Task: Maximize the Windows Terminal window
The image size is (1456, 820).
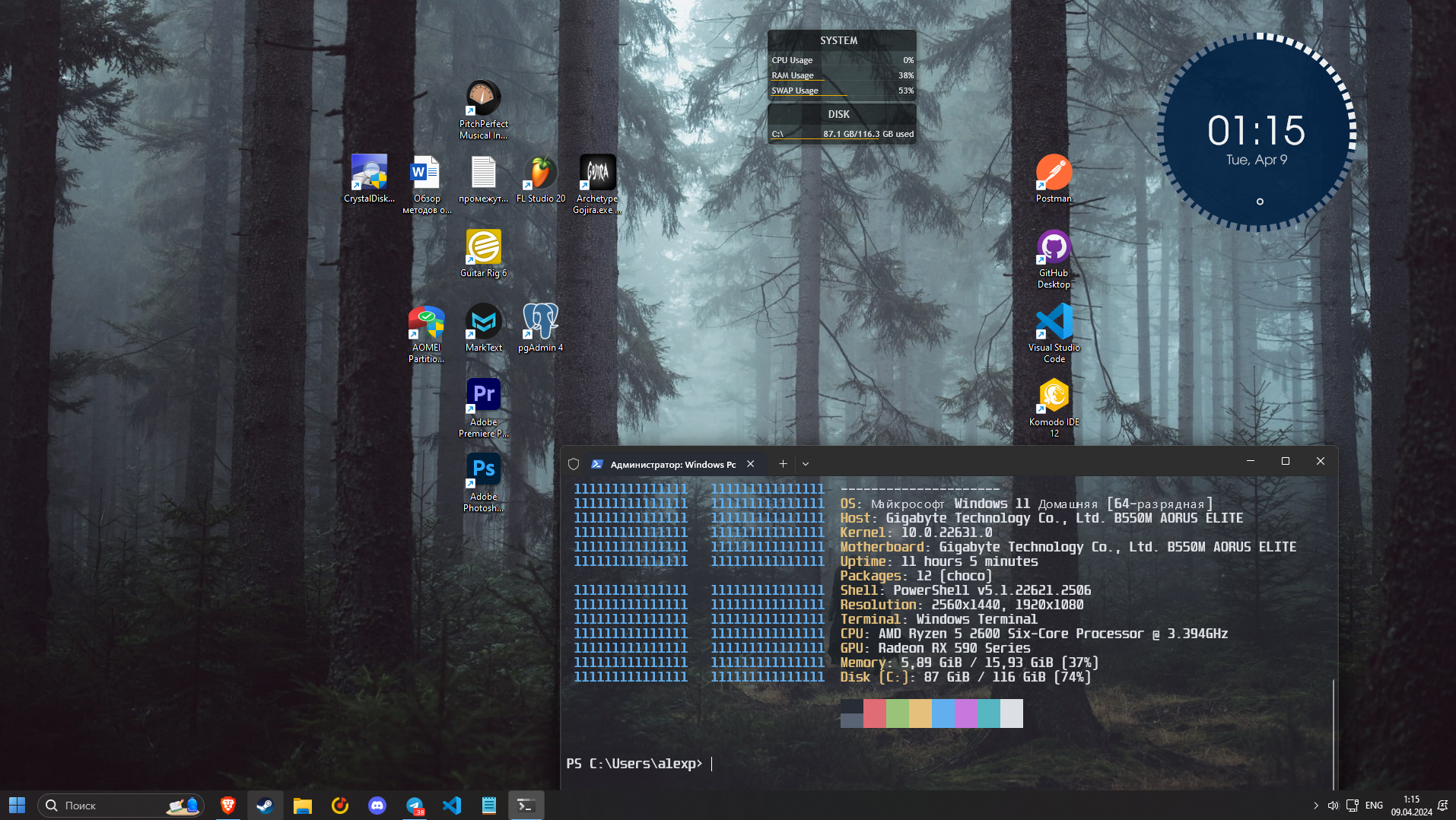Action: (x=1286, y=461)
